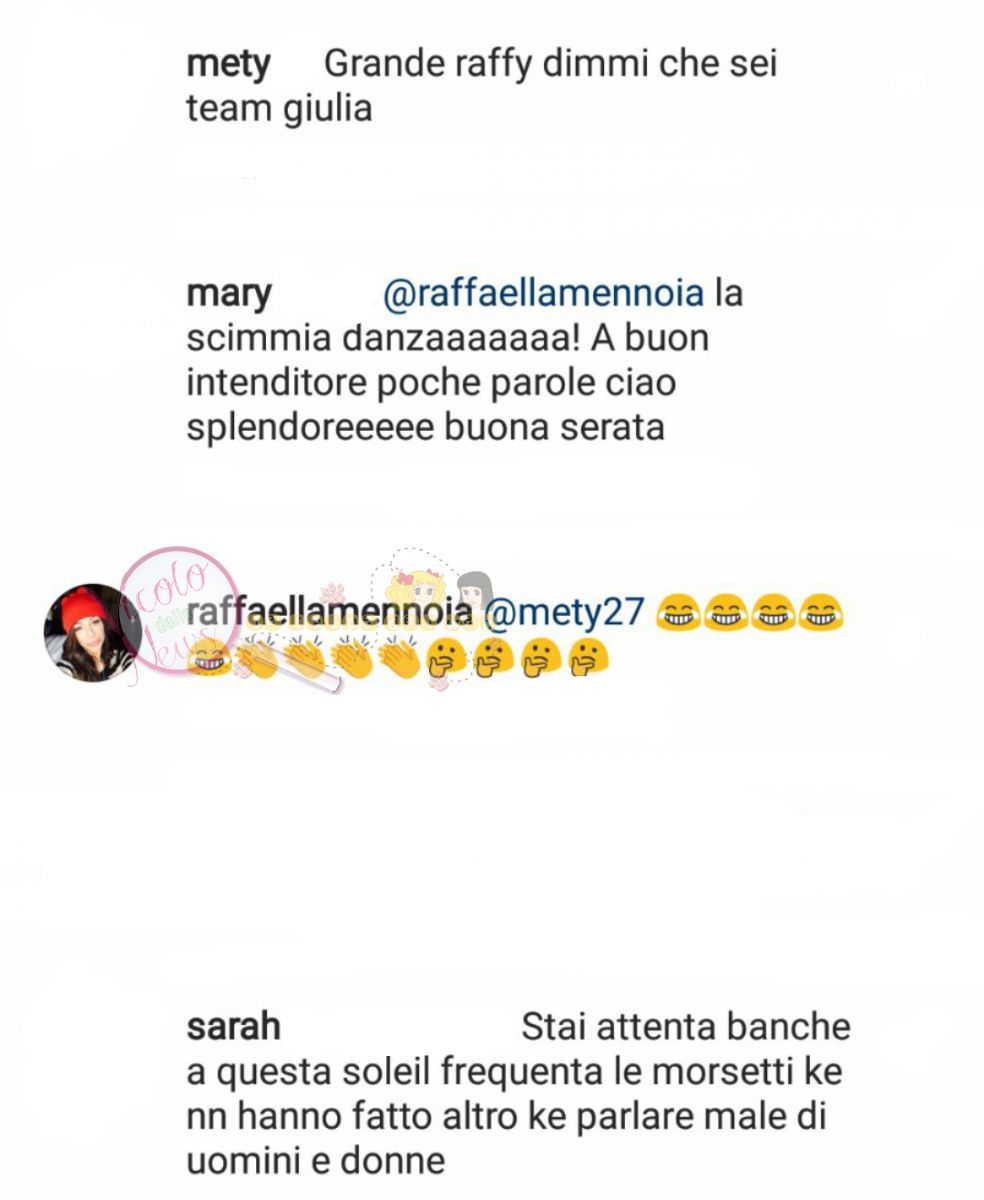Screen dimensions: 984x1200
Task: Click the @raffaellamennoia mention in mary's comment
Action: tap(543, 295)
